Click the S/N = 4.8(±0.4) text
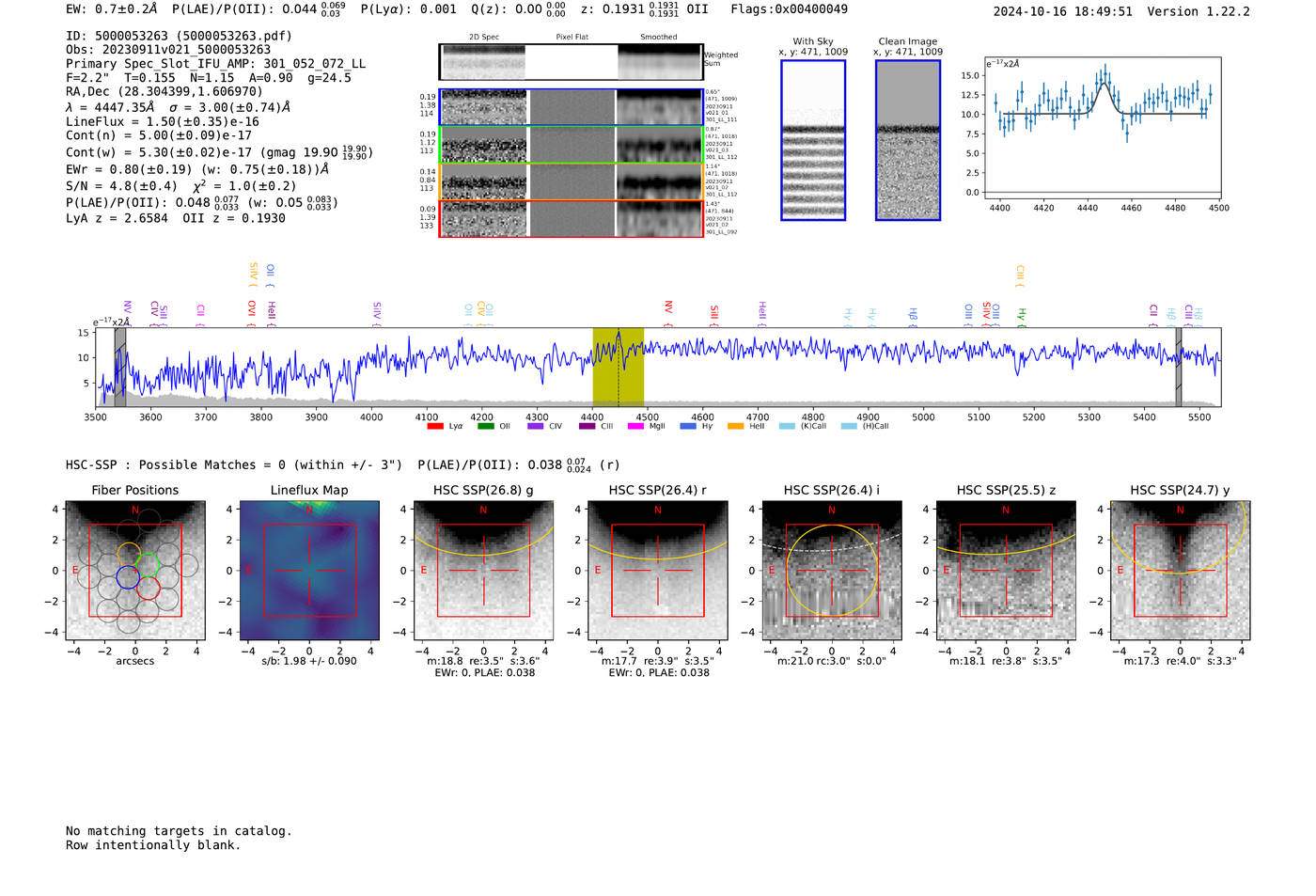1316x896 pixels. coord(121,186)
